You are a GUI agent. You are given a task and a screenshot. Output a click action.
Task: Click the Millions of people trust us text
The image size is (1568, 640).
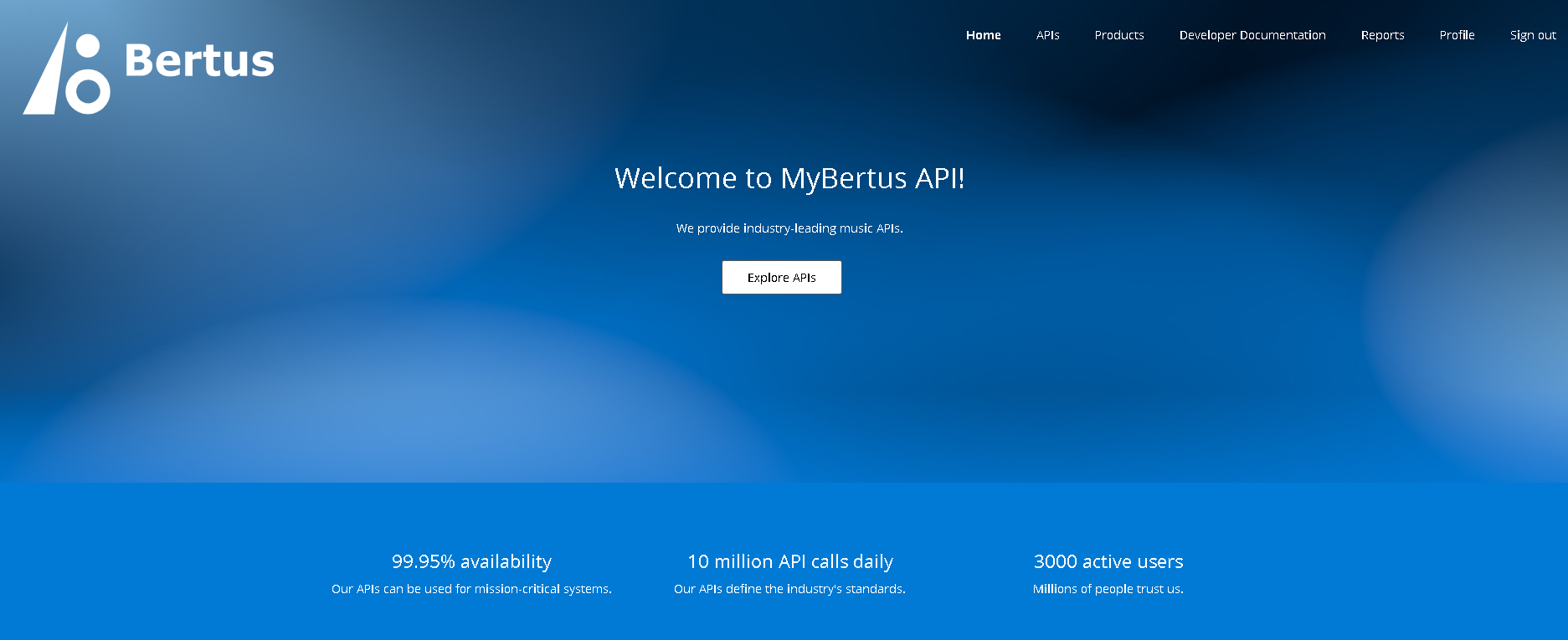[1108, 589]
